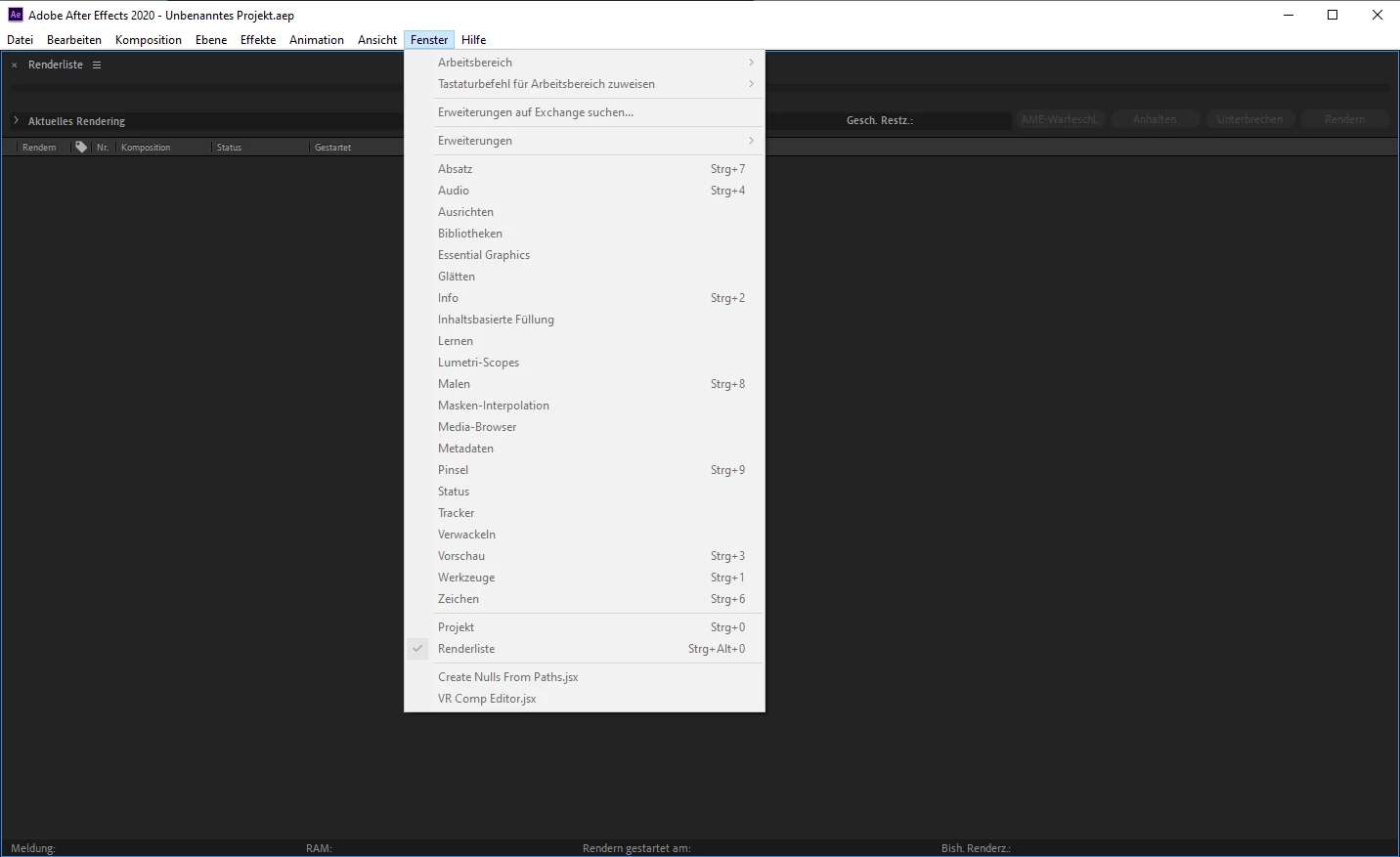Viewport: 1400px width, 857px height.
Task: Expand the Aktuelles Rendering section
Action: pyautogui.click(x=16, y=120)
